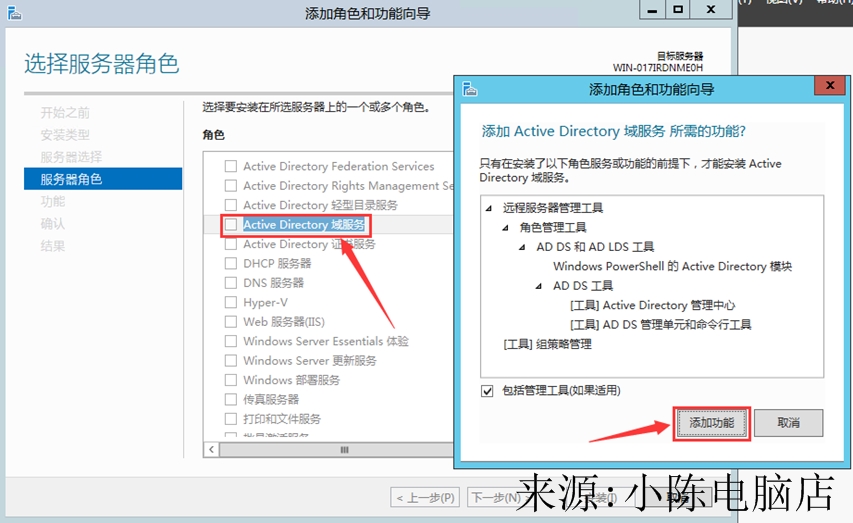
Task: Check Windows 部署服务 checkbox
Action: pyautogui.click(x=231, y=380)
